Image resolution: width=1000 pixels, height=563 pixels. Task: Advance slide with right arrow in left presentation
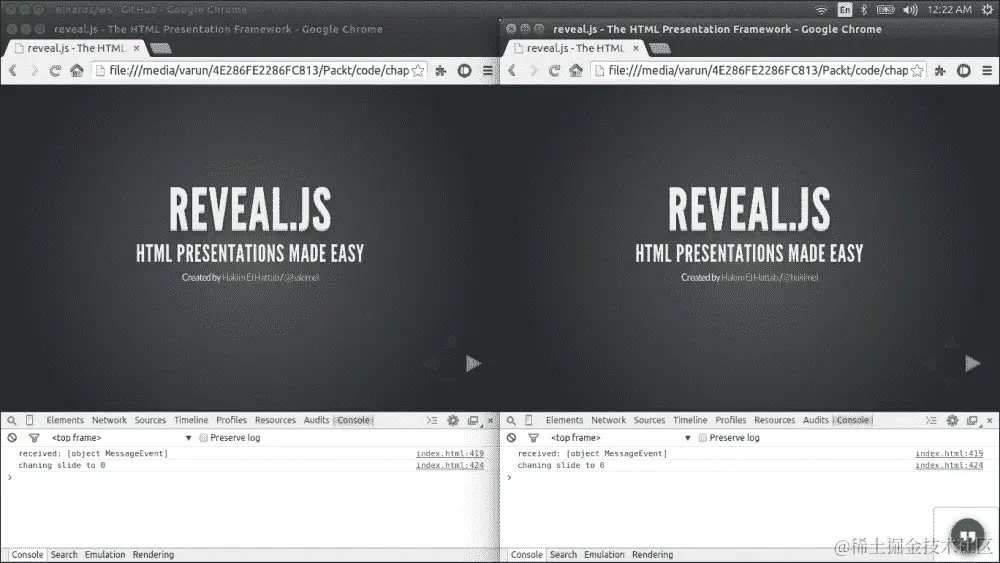pyautogui.click(x=473, y=363)
